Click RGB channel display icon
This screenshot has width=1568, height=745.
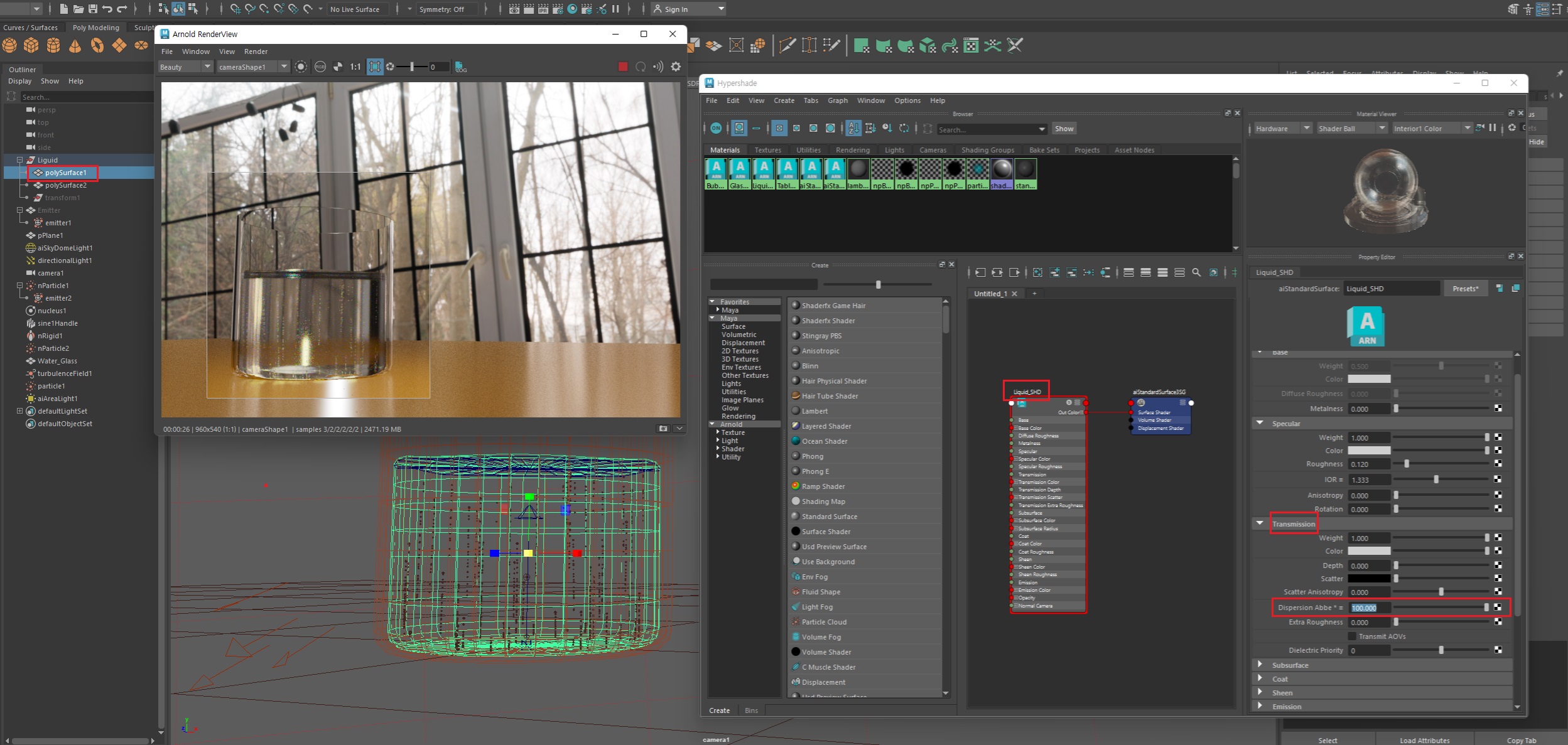pos(320,67)
